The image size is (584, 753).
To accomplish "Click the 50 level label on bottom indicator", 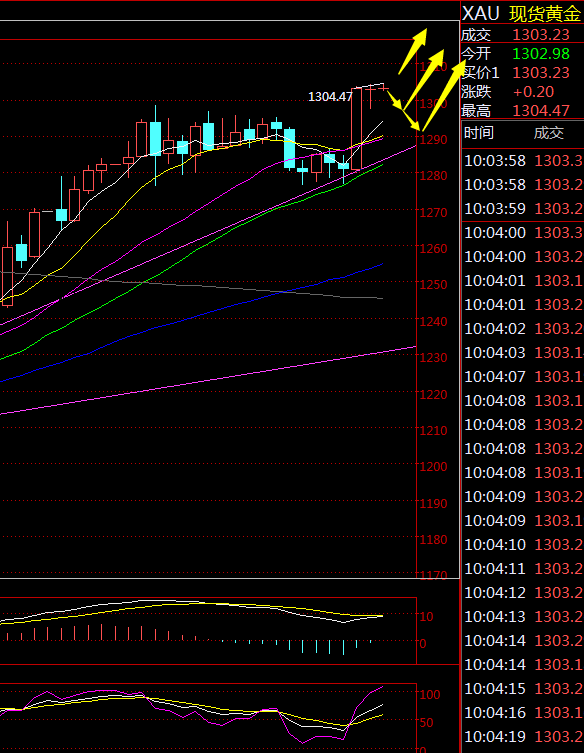I will point(426,723).
